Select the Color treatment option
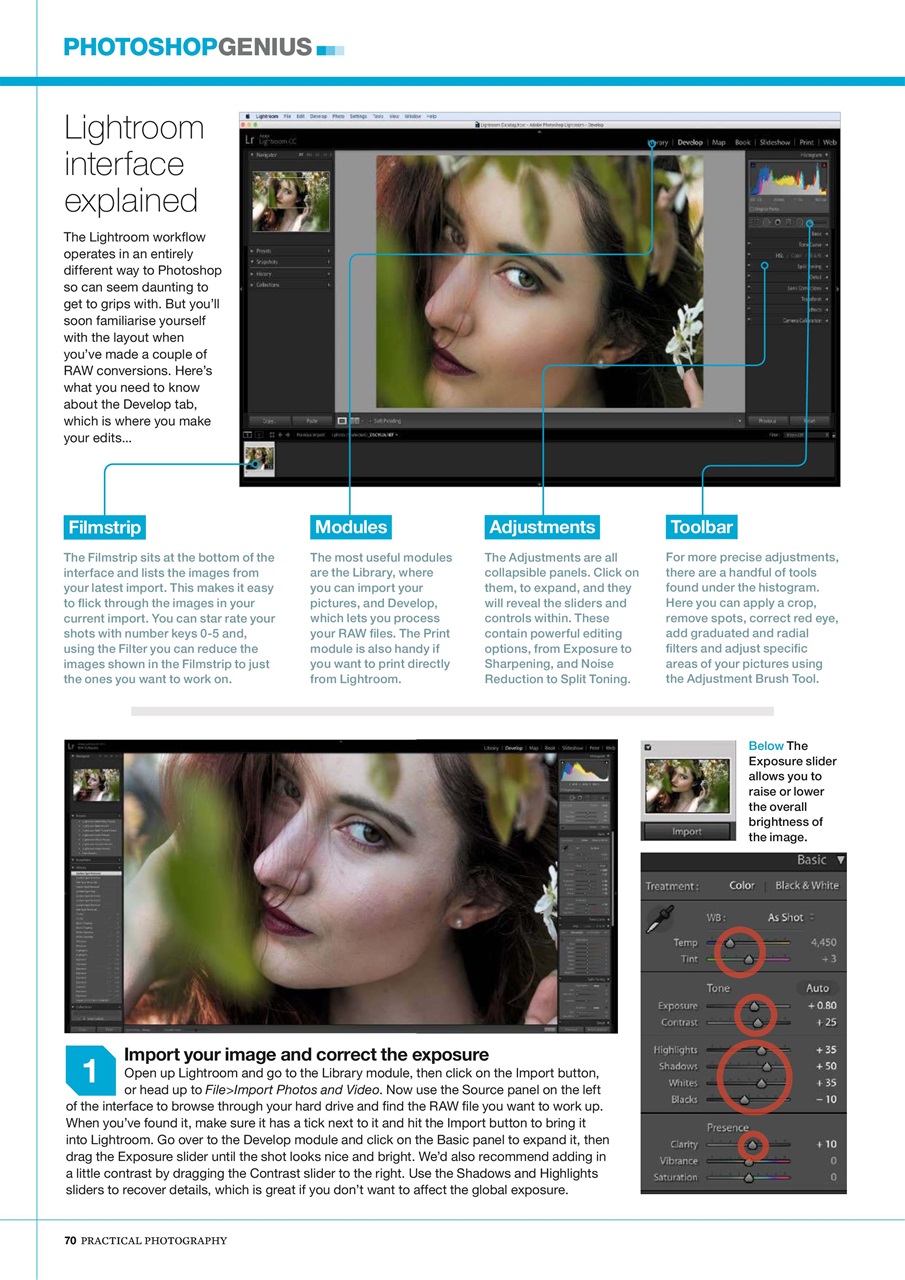Image resolution: width=905 pixels, height=1280 pixels. 742,885
